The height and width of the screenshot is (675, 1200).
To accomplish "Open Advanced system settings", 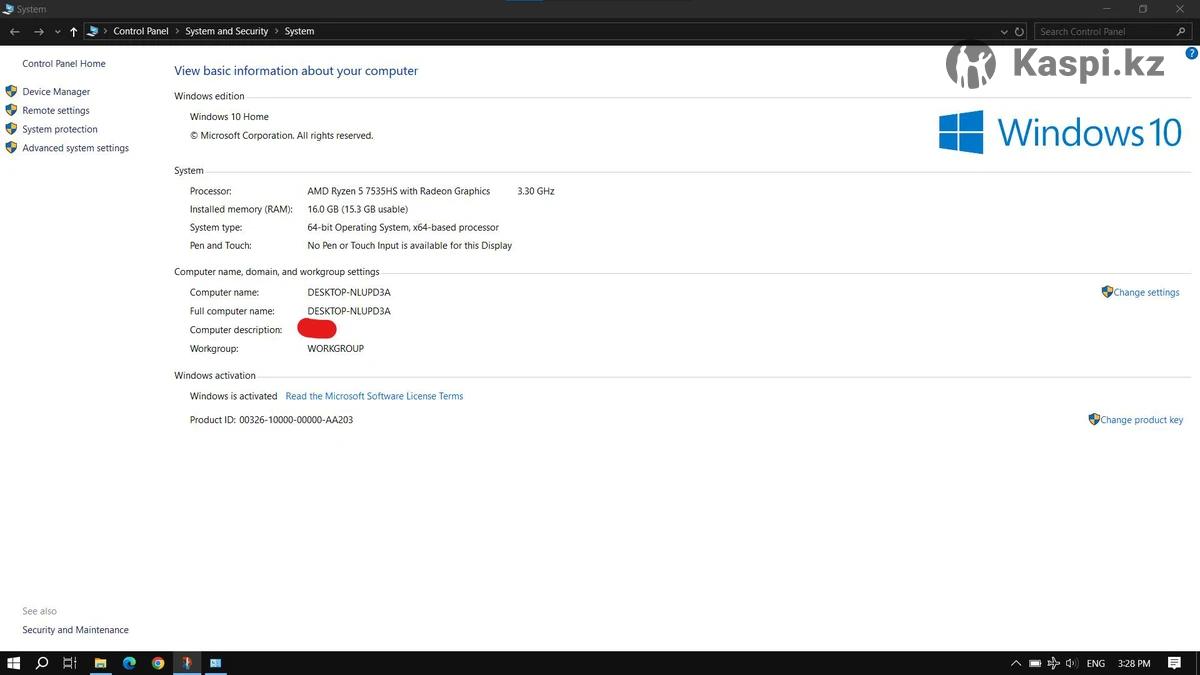I will (x=76, y=148).
